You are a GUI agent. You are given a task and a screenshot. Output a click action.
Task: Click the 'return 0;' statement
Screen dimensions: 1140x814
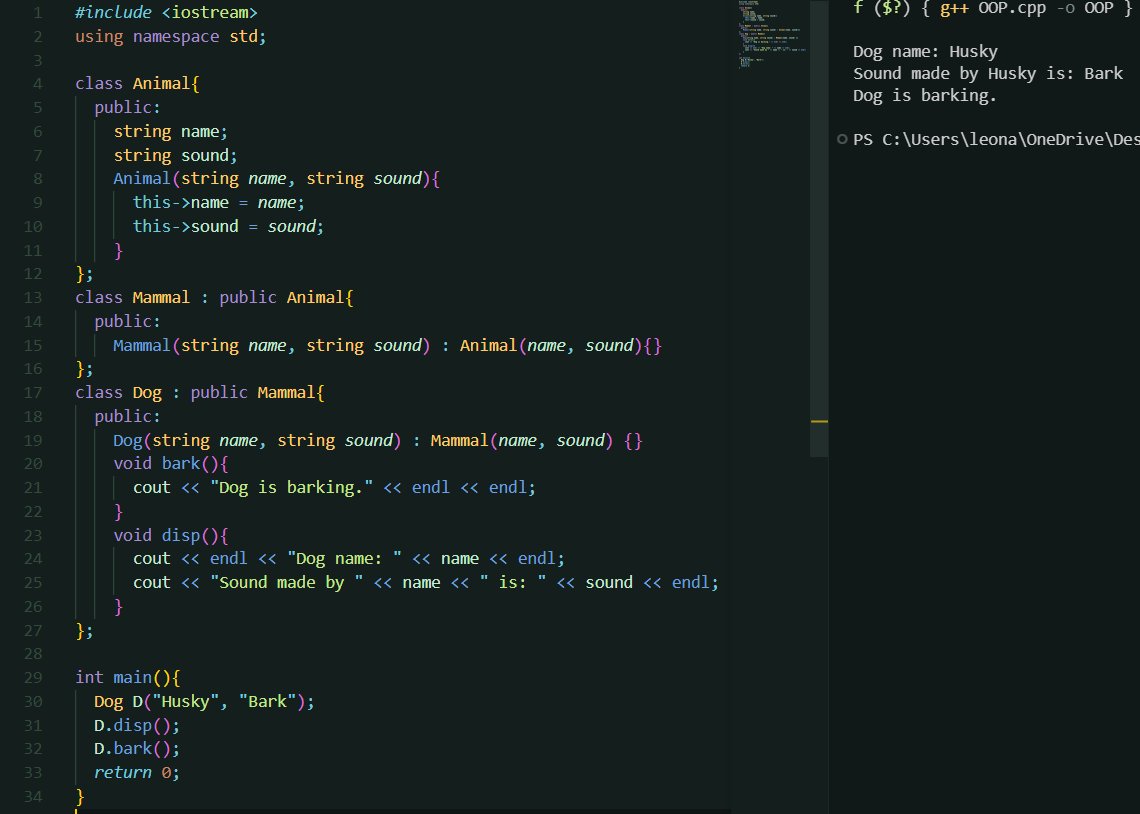[137, 773]
